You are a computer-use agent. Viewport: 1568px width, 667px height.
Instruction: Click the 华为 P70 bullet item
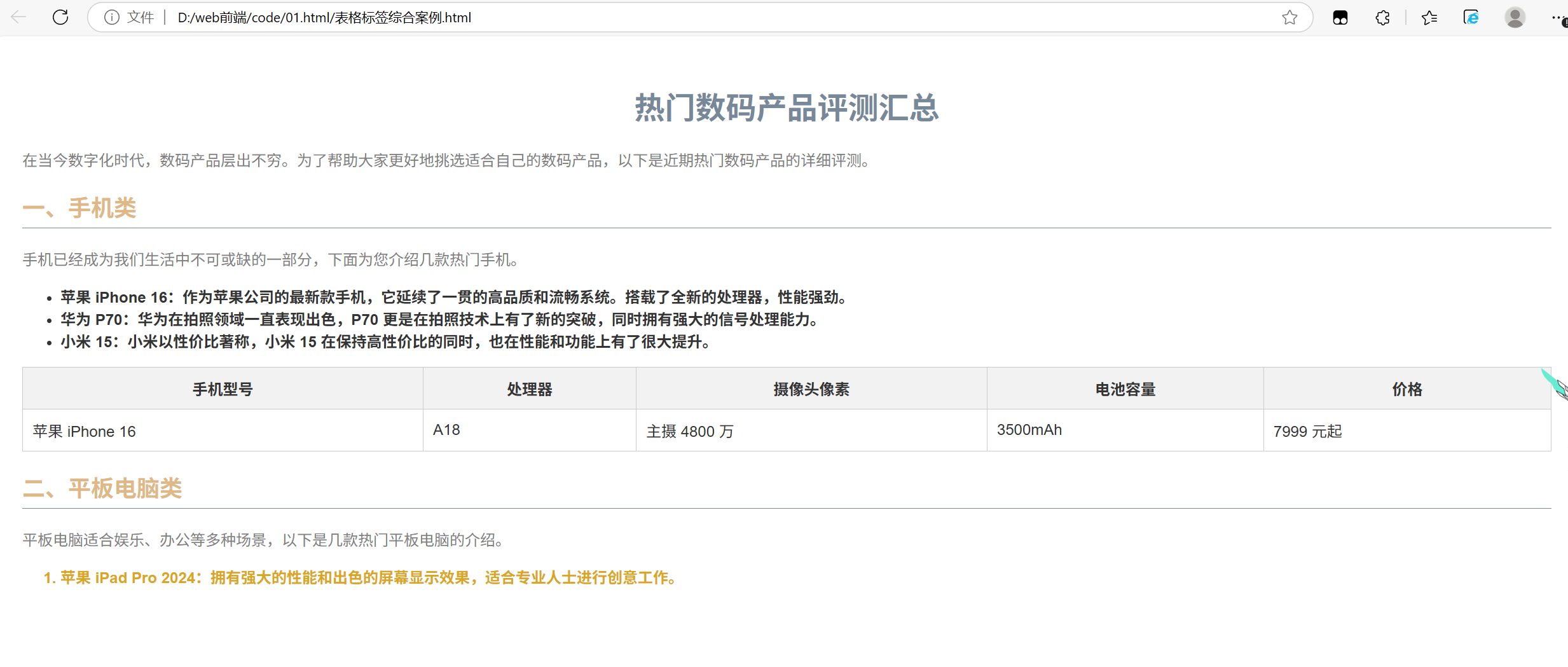click(x=439, y=319)
